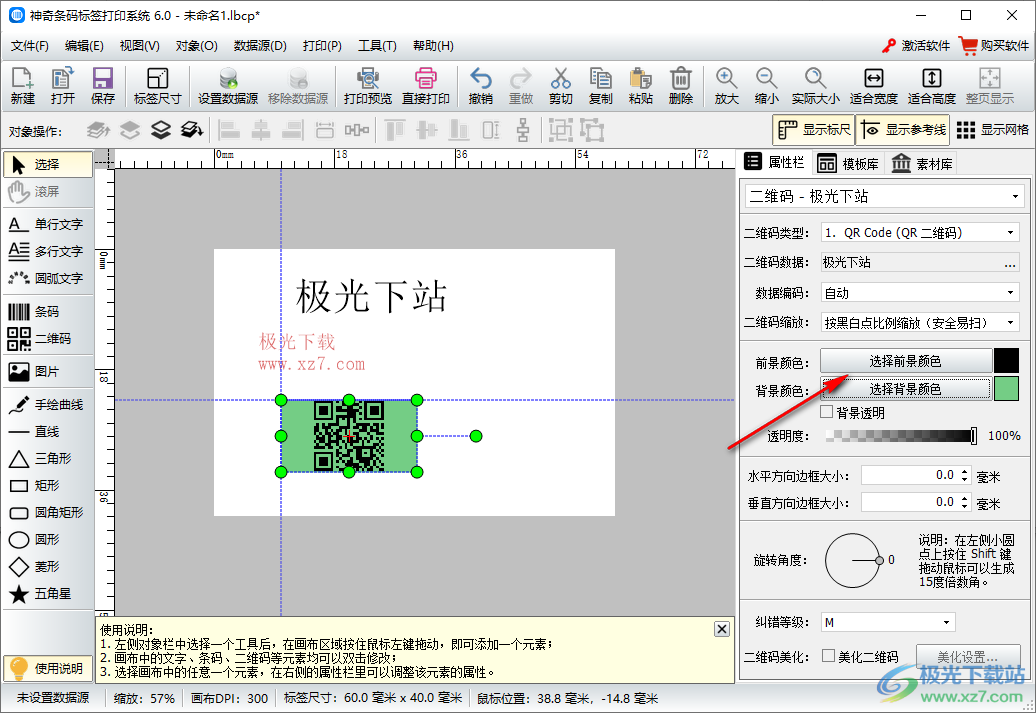Click the buy software (购买软件) link

[995, 46]
